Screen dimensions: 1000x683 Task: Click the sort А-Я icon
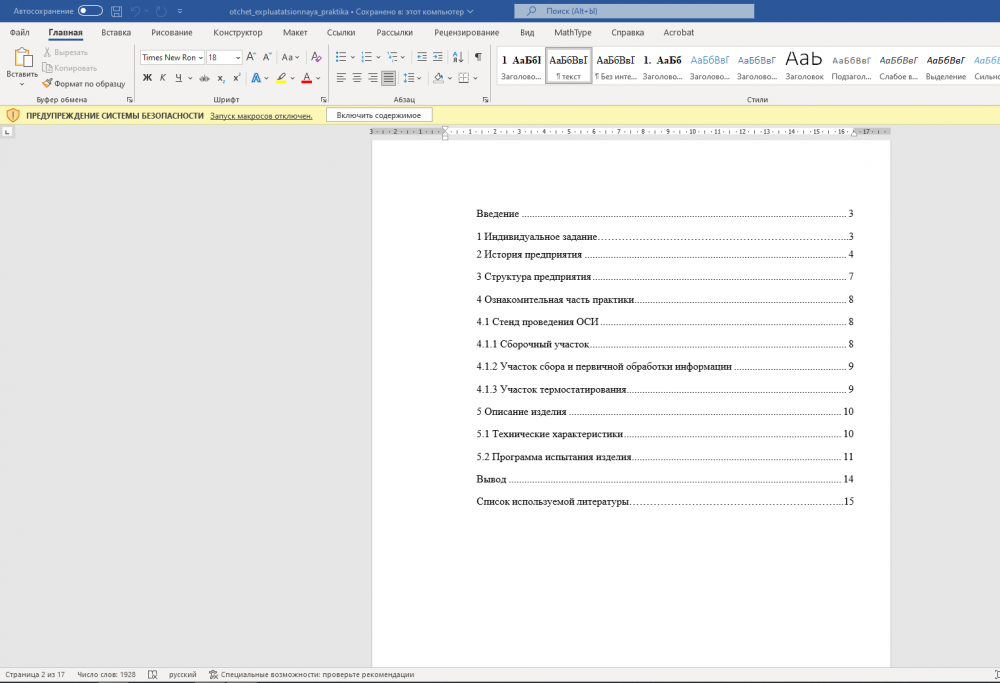pos(459,57)
